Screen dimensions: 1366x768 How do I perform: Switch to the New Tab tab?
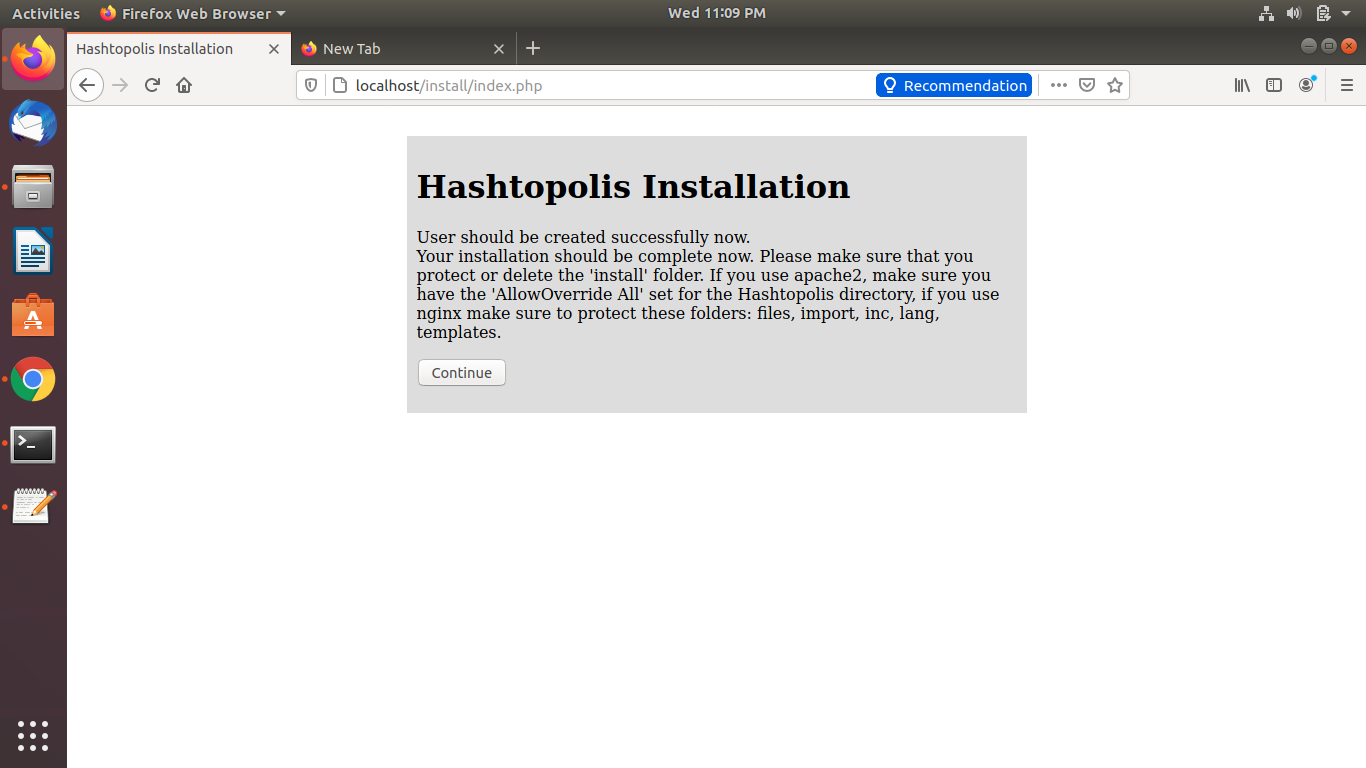coord(404,48)
